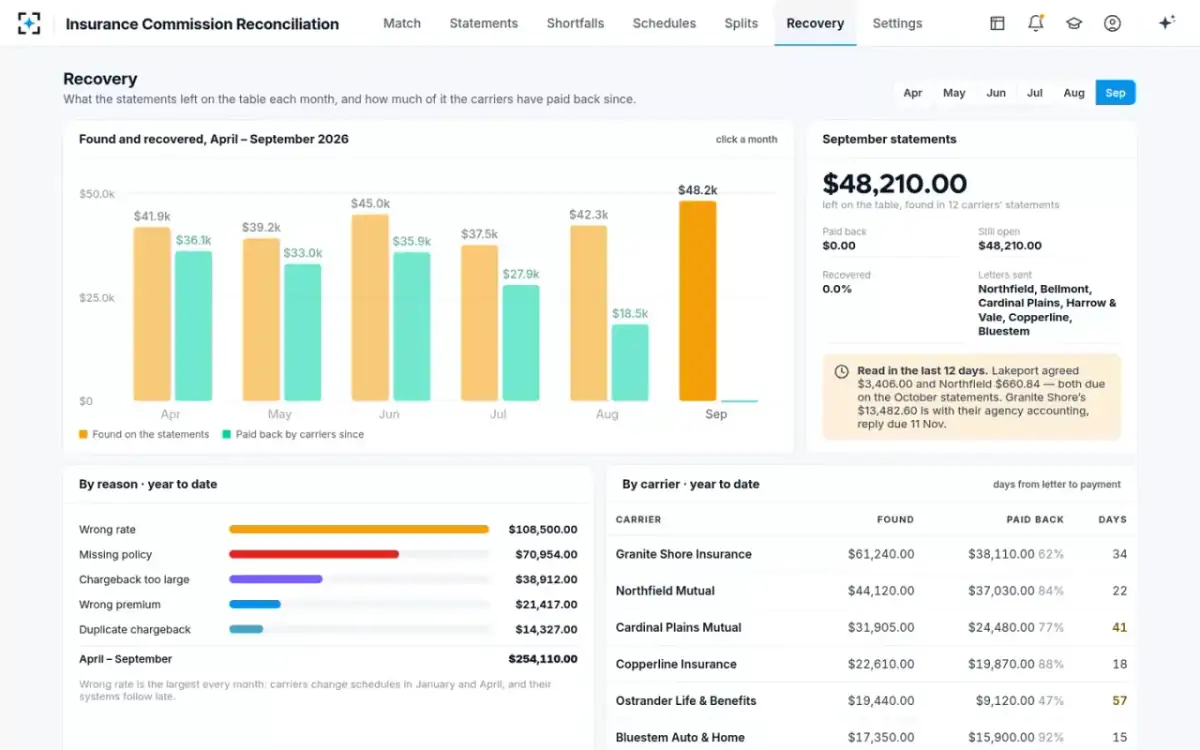The width and height of the screenshot is (1200, 750).
Task: Select the Apr month toggle
Action: pyautogui.click(x=913, y=93)
